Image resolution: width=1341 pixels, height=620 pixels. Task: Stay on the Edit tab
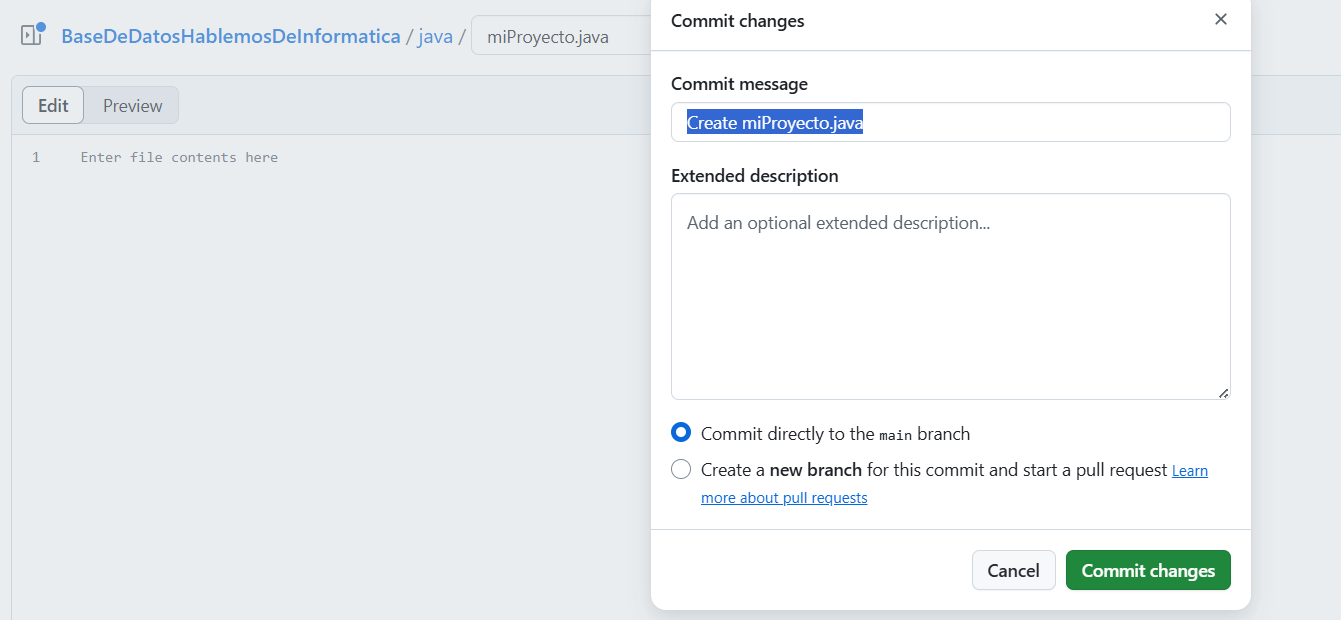point(52,104)
